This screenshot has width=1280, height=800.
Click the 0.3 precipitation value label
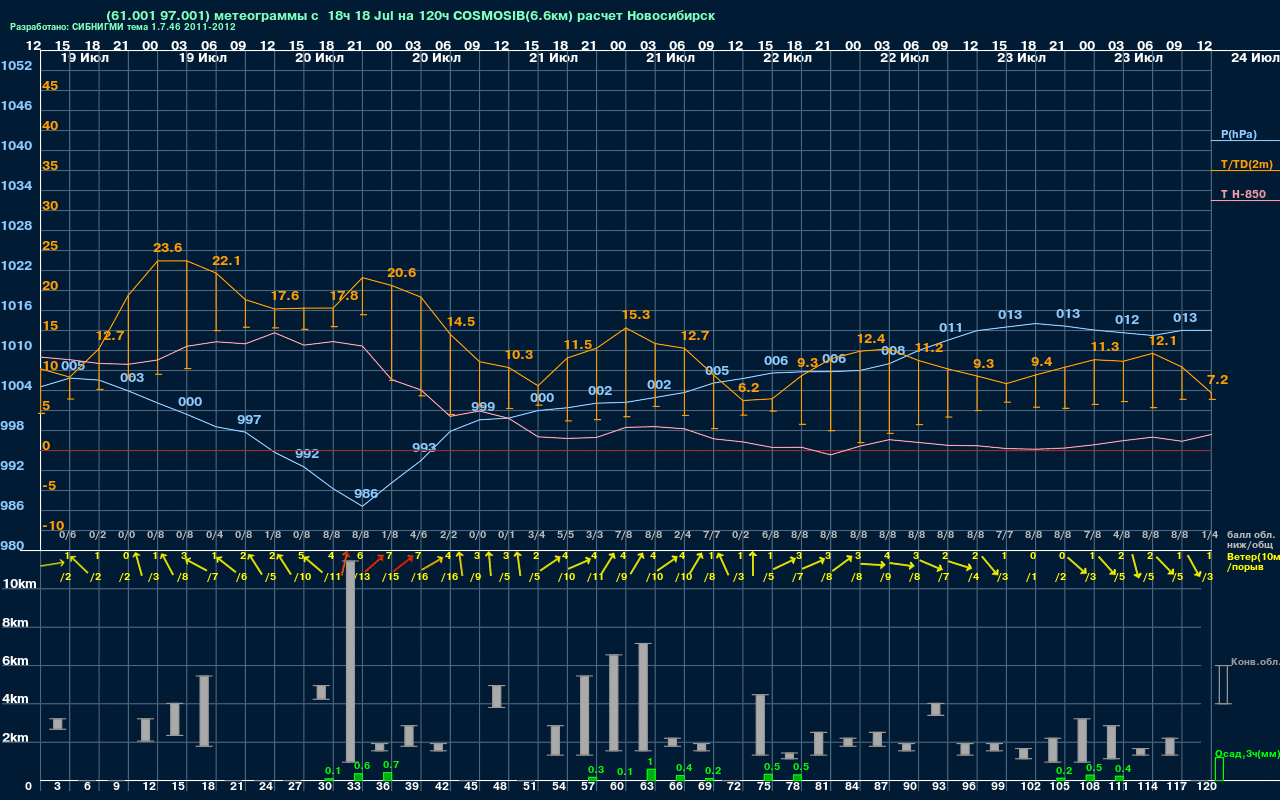click(596, 769)
